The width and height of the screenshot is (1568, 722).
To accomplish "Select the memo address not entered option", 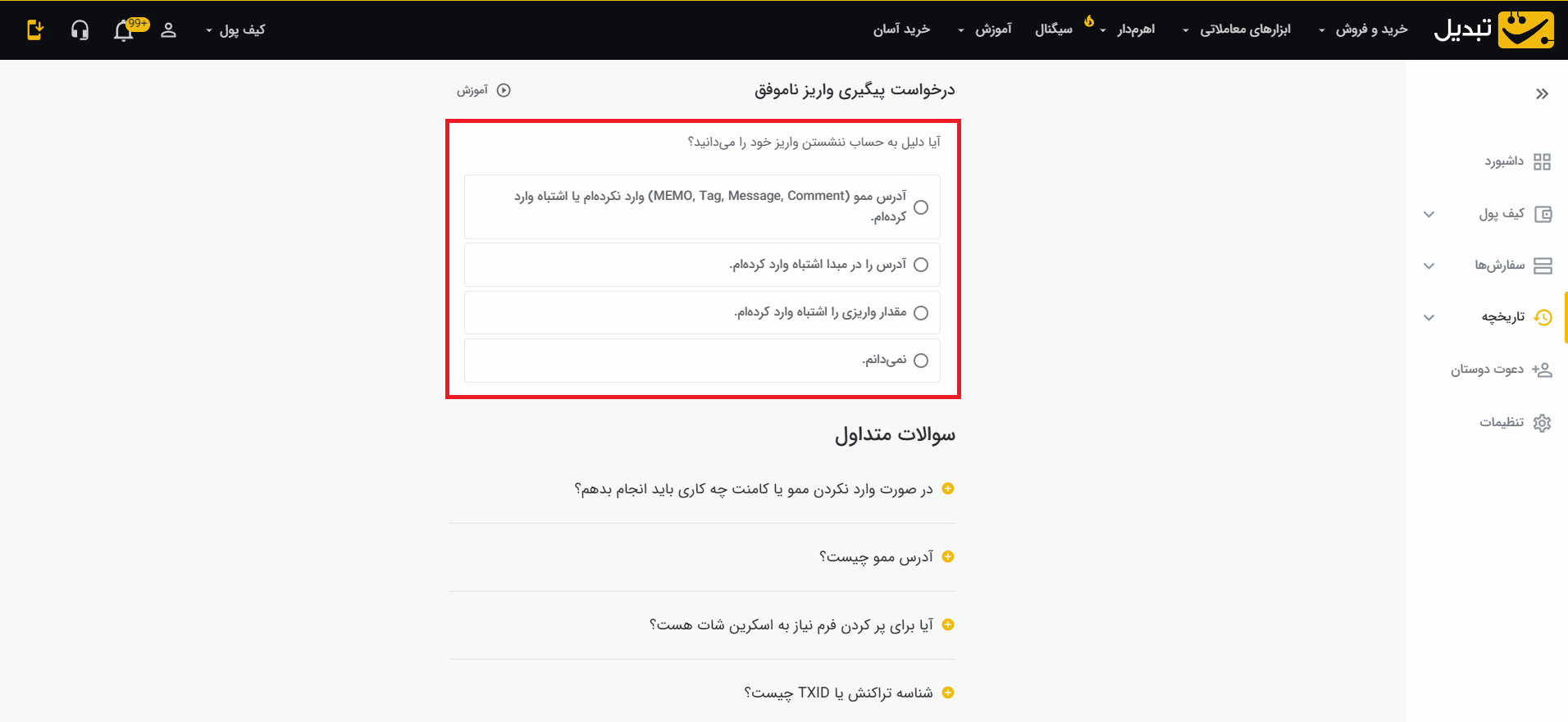I will (921, 207).
